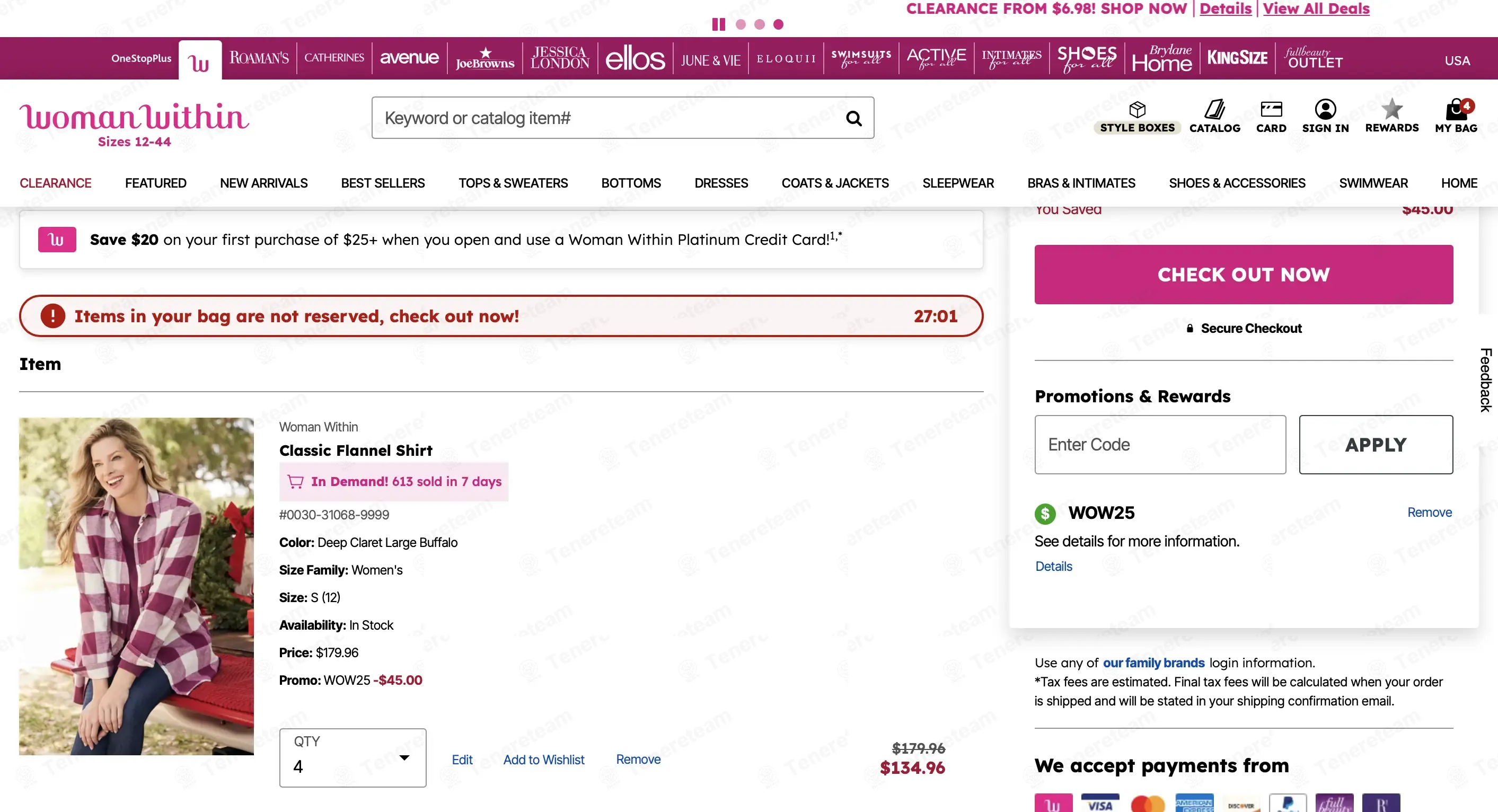Go to the Roaman's brand site

[x=259, y=58]
